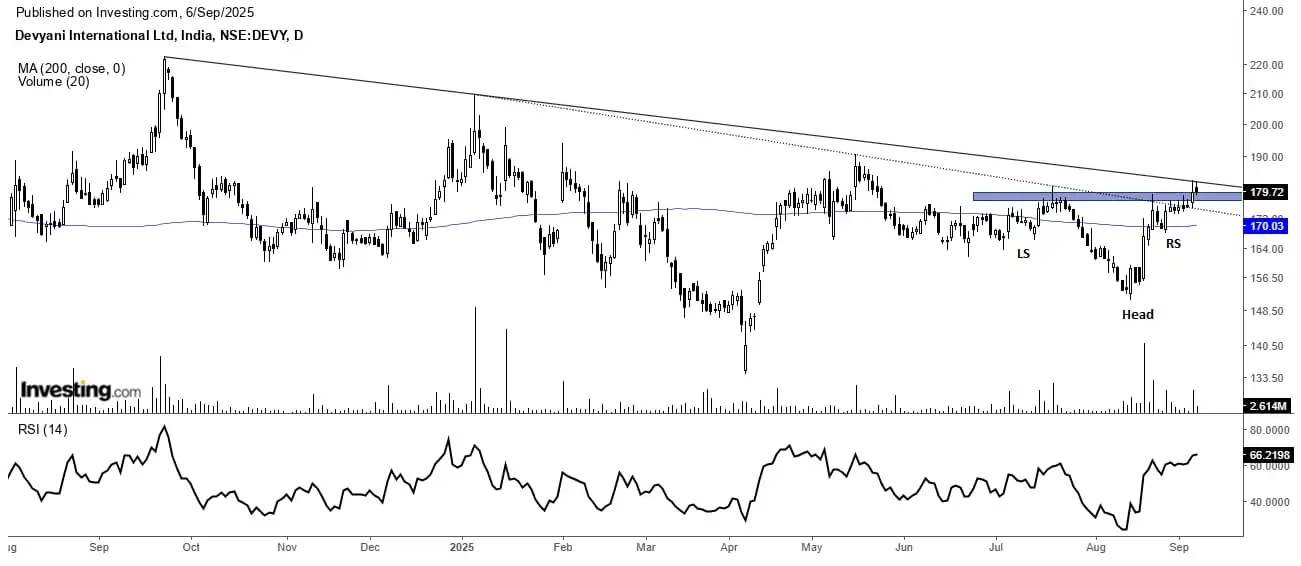Click the Devyani International Ltd chart title

(x=160, y=36)
